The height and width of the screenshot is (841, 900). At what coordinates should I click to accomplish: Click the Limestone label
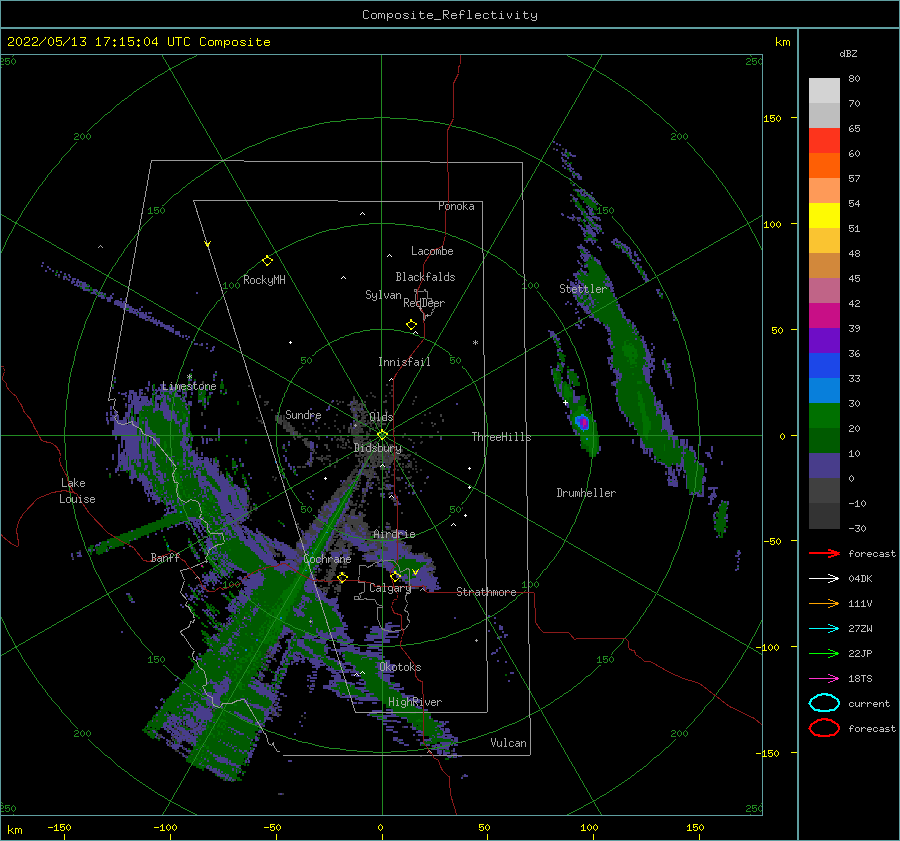(189, 386)
